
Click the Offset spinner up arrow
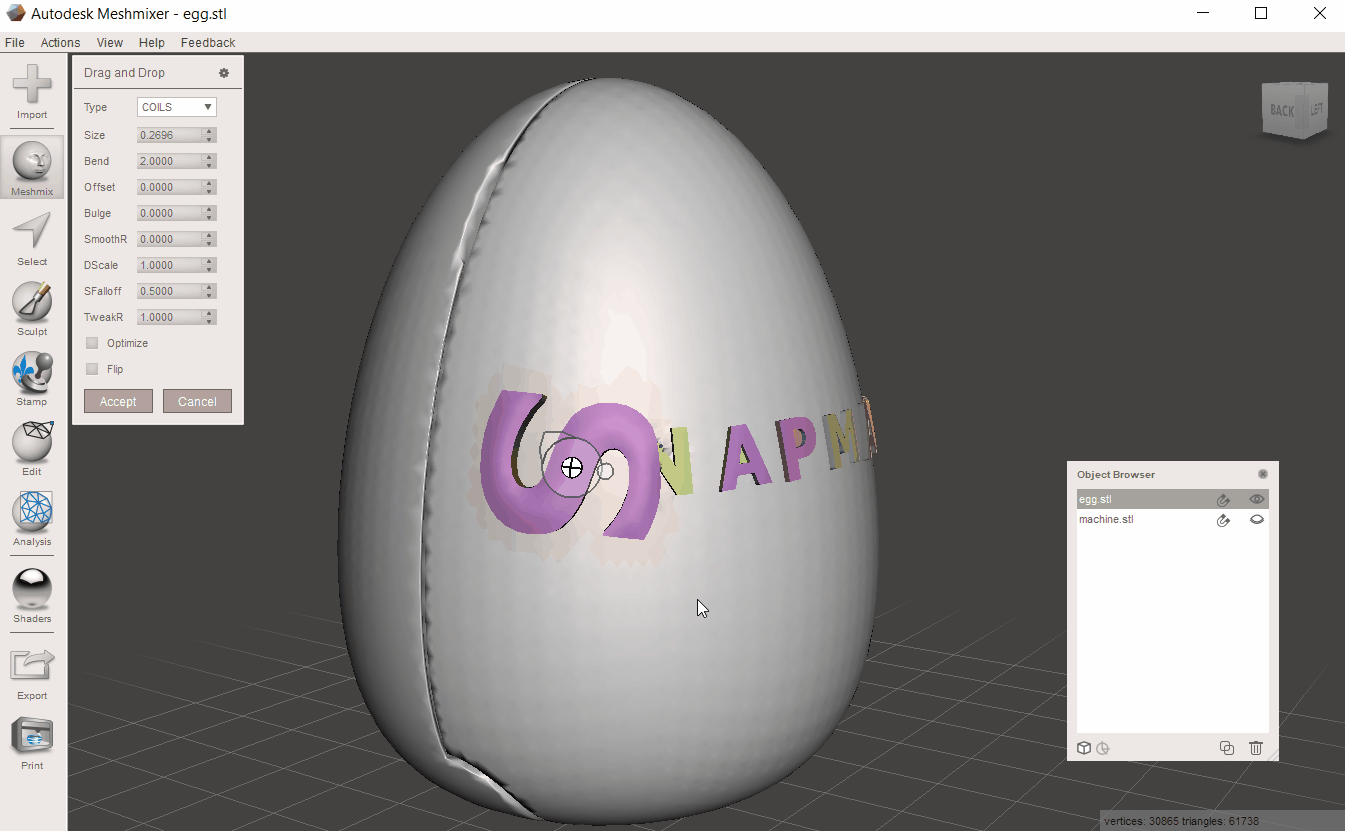pyautogui.click(x=209, y=183)
